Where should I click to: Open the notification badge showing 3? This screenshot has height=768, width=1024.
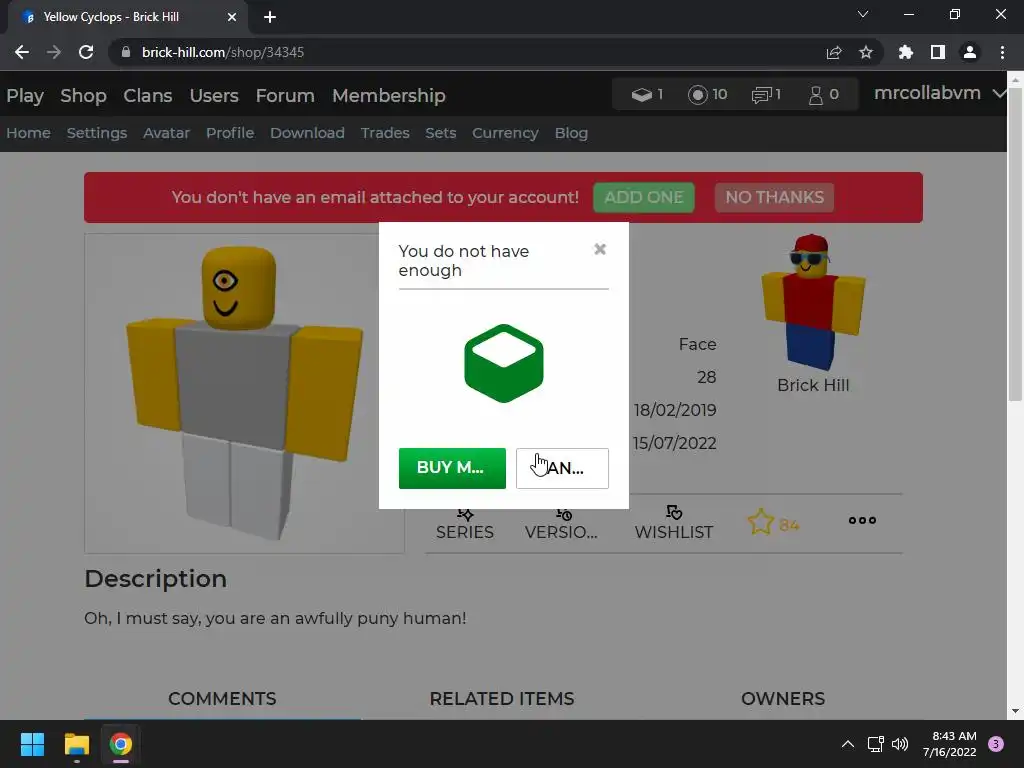[x=996, y=744]
